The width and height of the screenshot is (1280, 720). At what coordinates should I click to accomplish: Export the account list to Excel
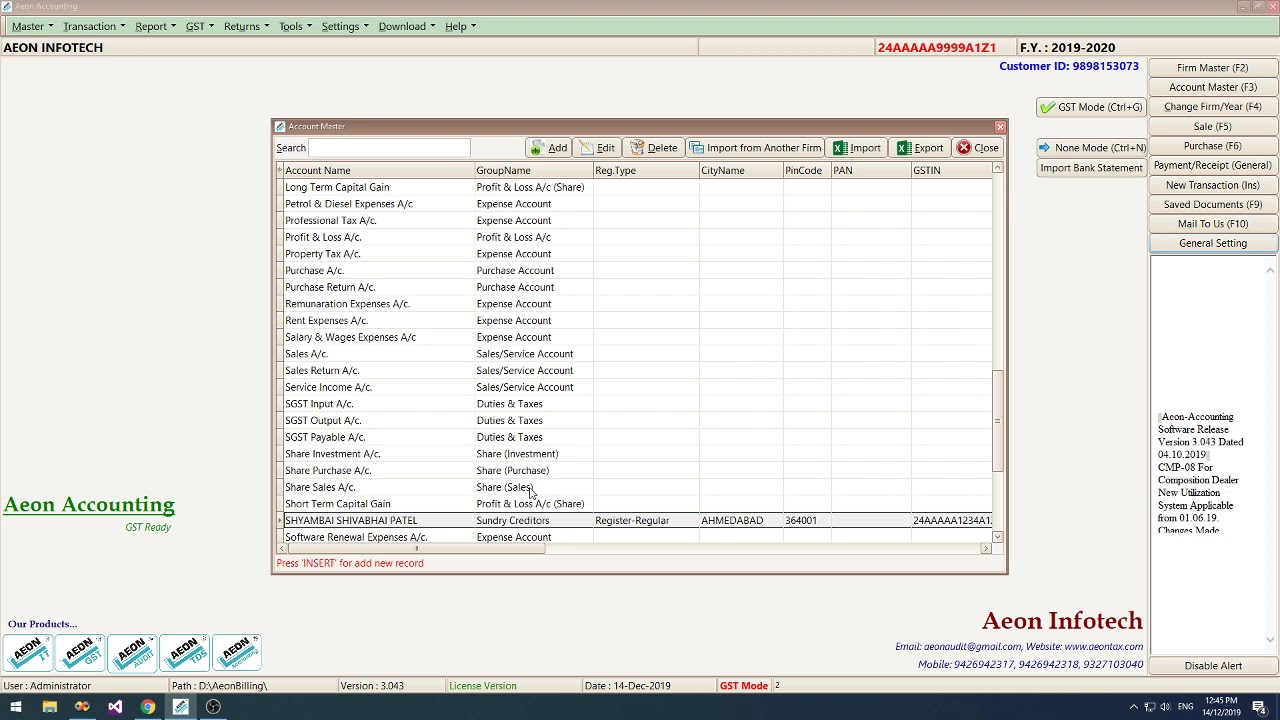[920, 148]
